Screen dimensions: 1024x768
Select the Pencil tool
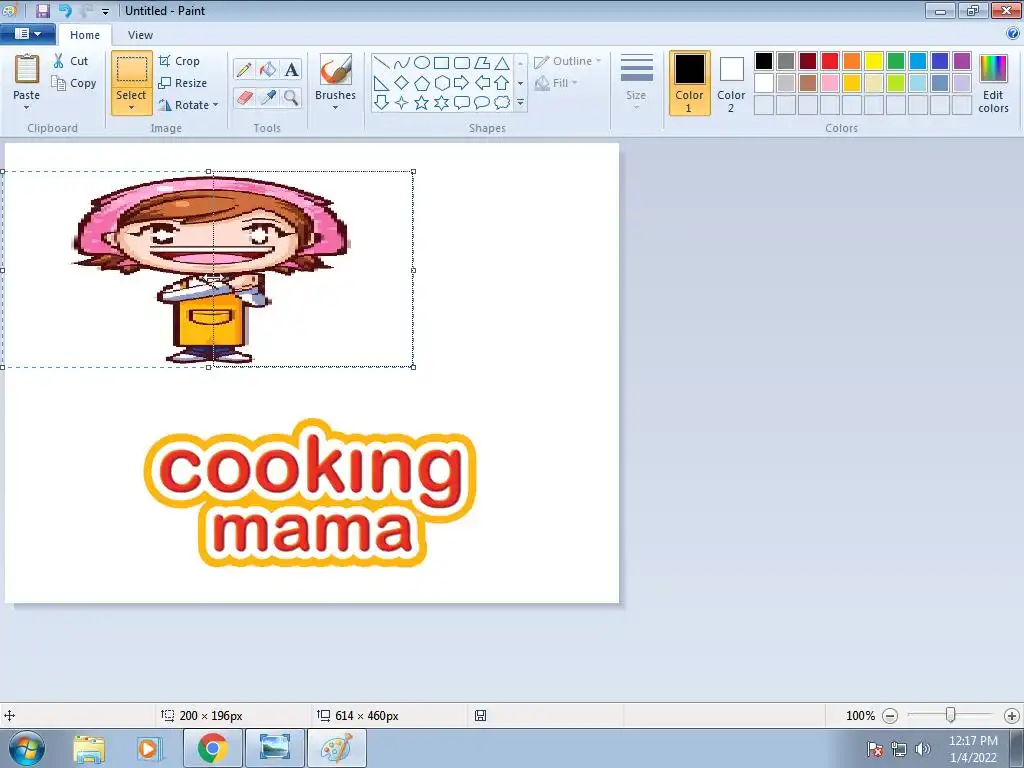(x=244, y=69)
